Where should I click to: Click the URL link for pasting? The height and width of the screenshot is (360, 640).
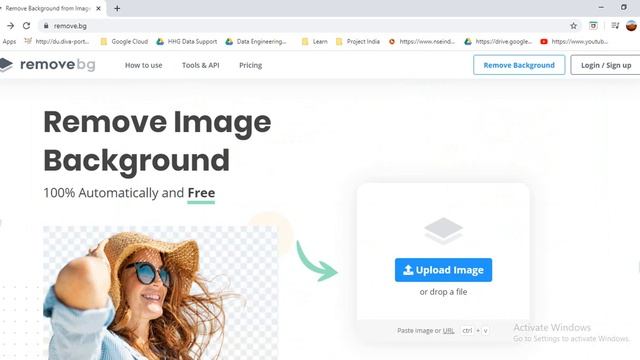[448, 331]
